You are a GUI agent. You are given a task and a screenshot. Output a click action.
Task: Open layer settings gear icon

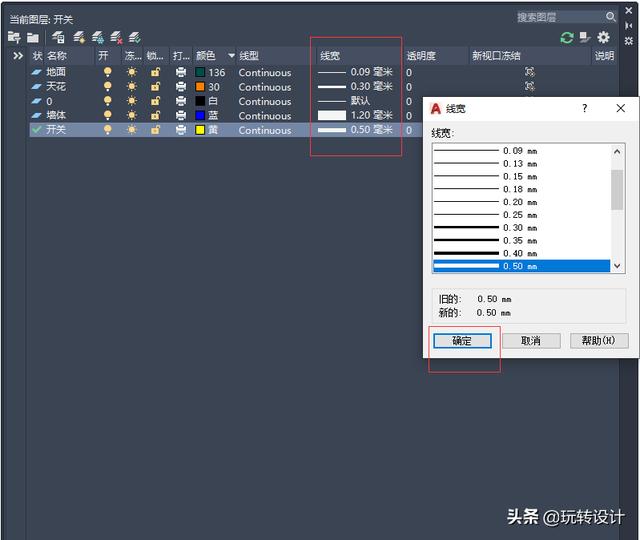pyautogui.click(x=603, y=37)
